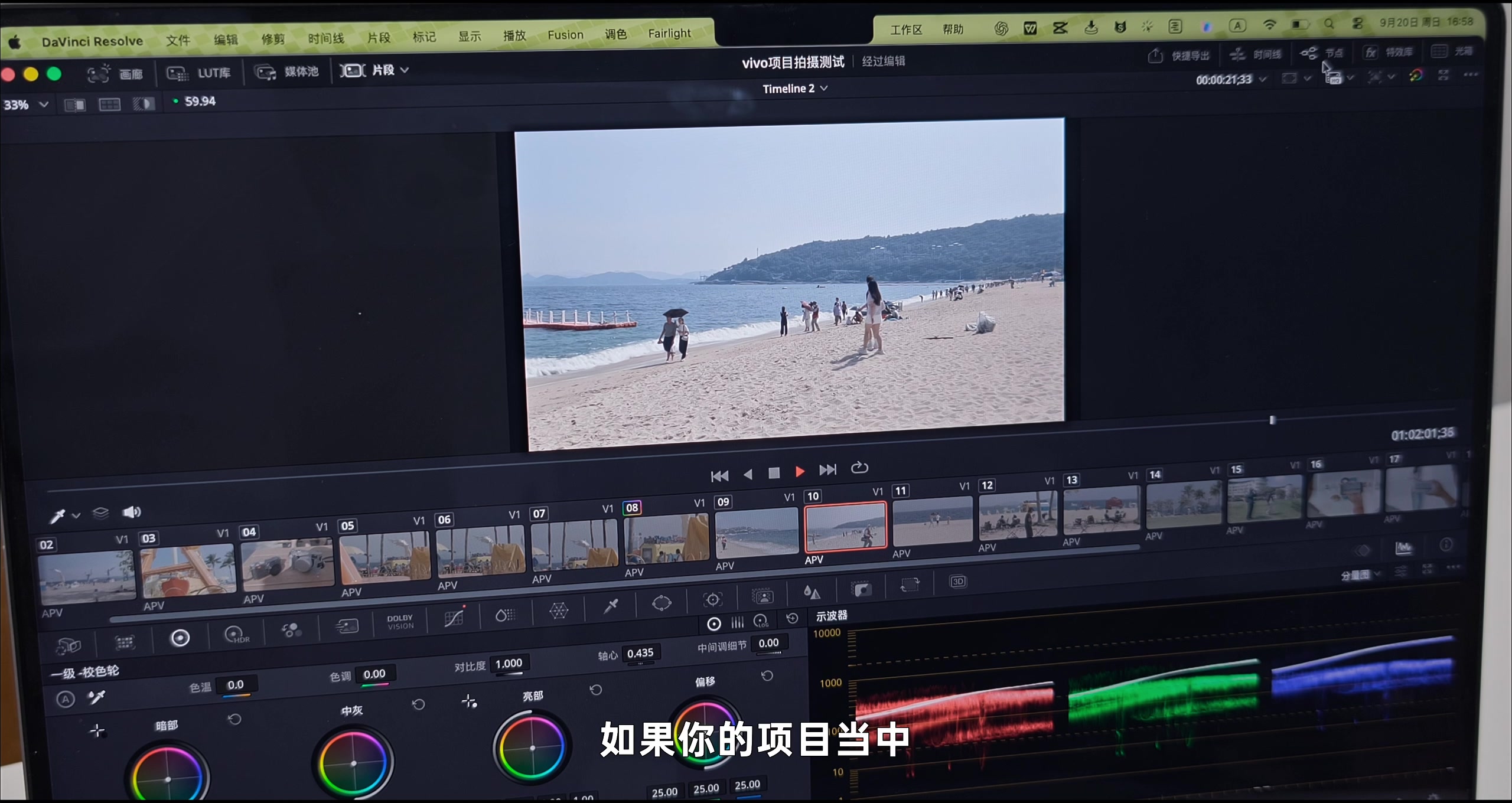
Task: Open the Magic Mask palette
Action: point(762,596)
